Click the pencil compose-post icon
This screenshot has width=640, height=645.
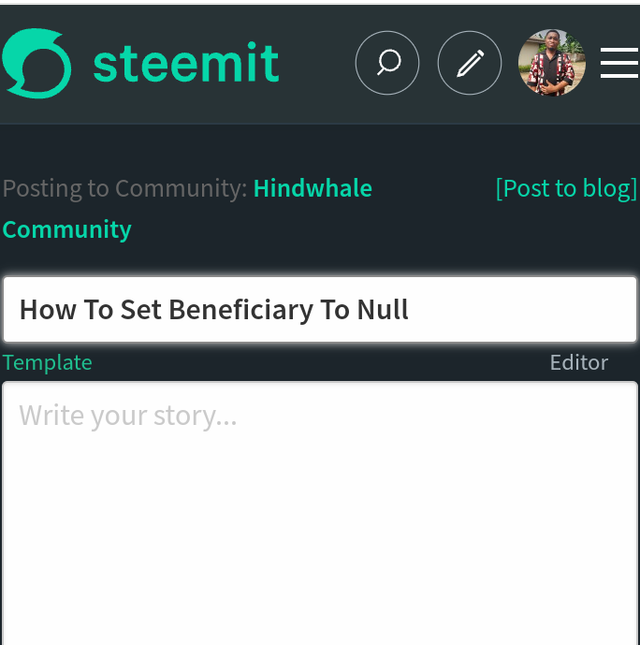(x=469, y=63)
